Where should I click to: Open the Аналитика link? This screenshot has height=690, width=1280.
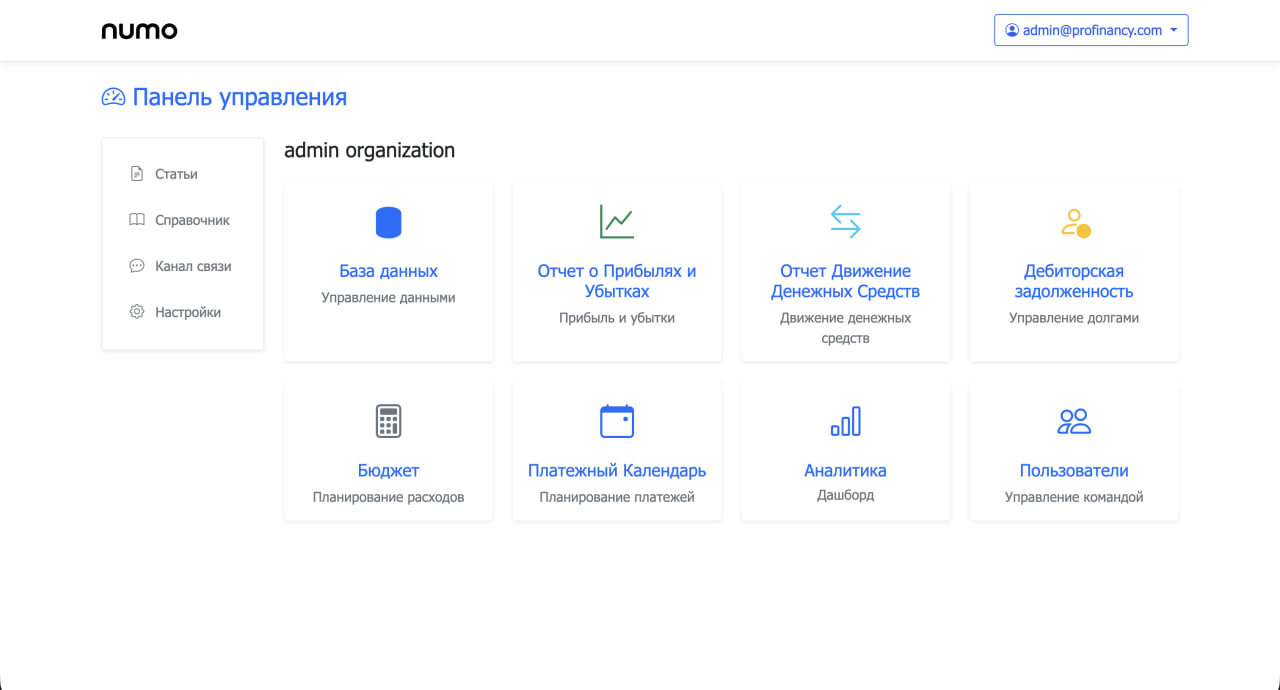pyautogui.click(x=845, y=470)
